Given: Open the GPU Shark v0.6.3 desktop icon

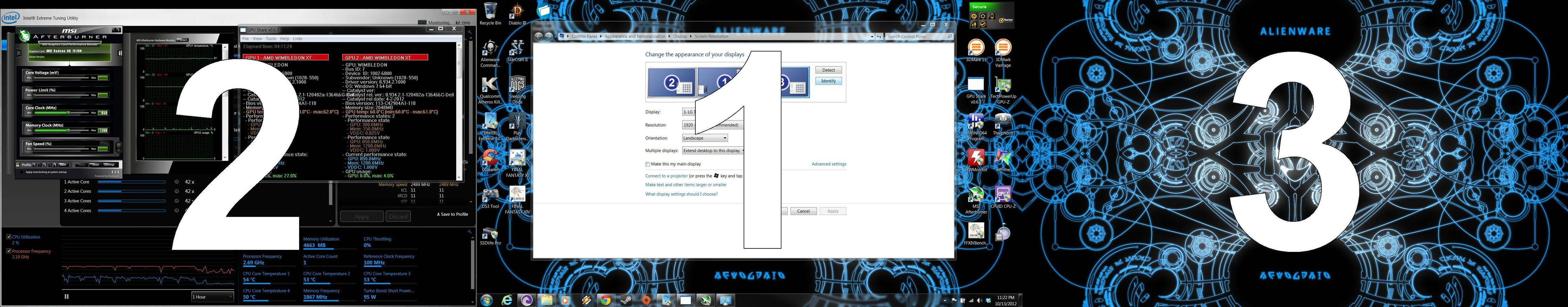Looking at the screenshot, I should point(976,90).
